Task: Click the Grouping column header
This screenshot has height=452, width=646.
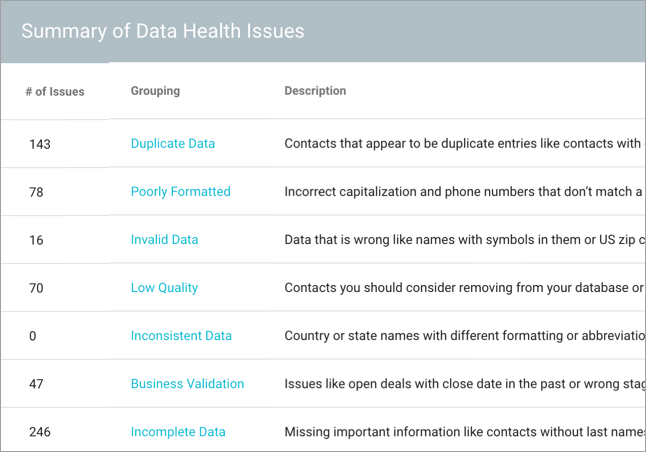Action: point(155,90)
